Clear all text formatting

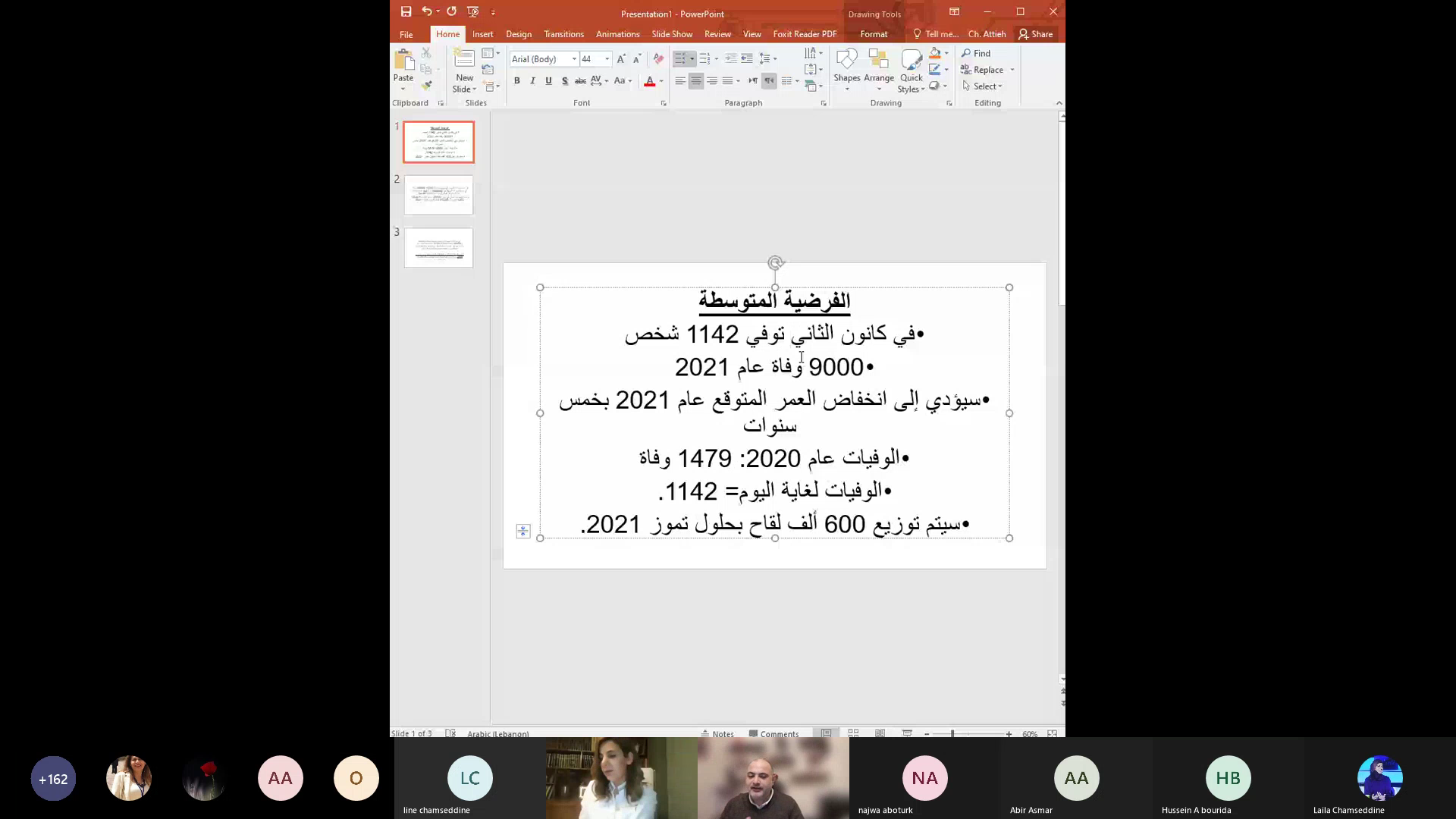658,59
